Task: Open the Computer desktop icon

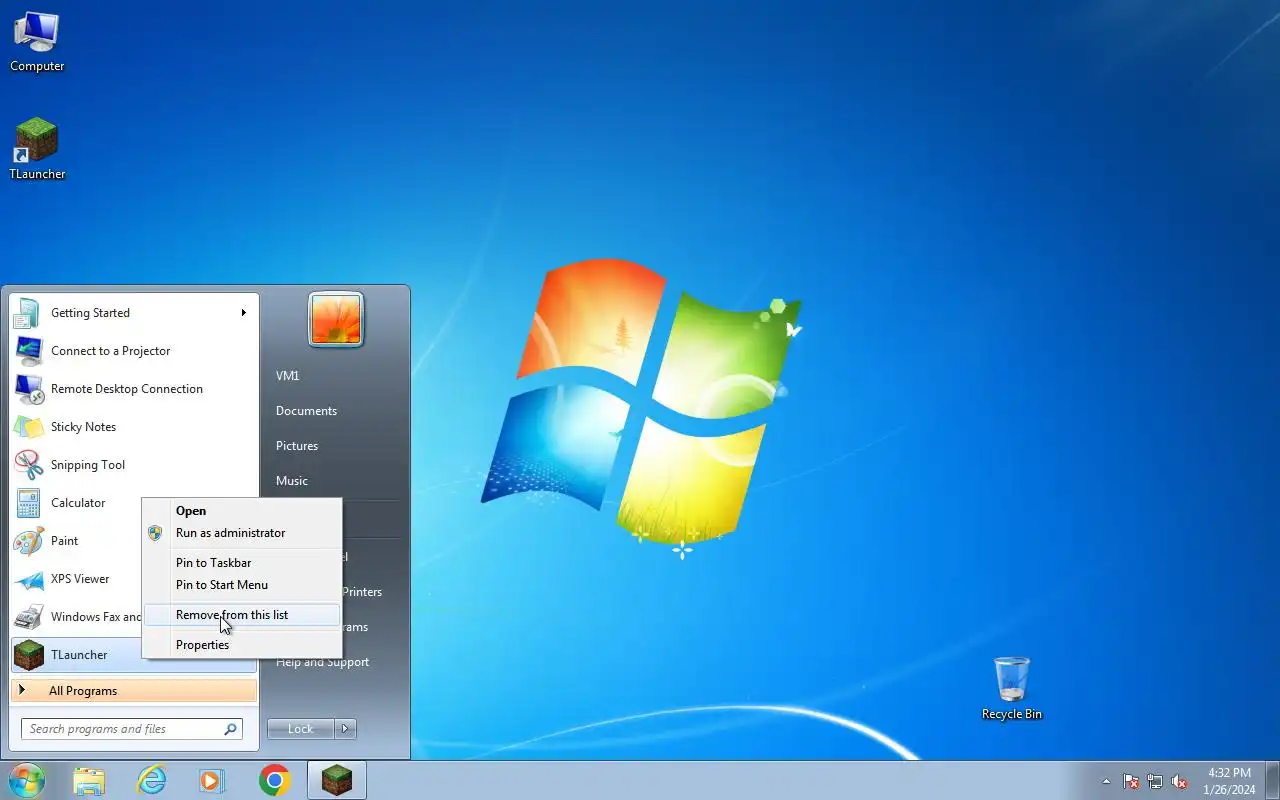Action: 37,42
